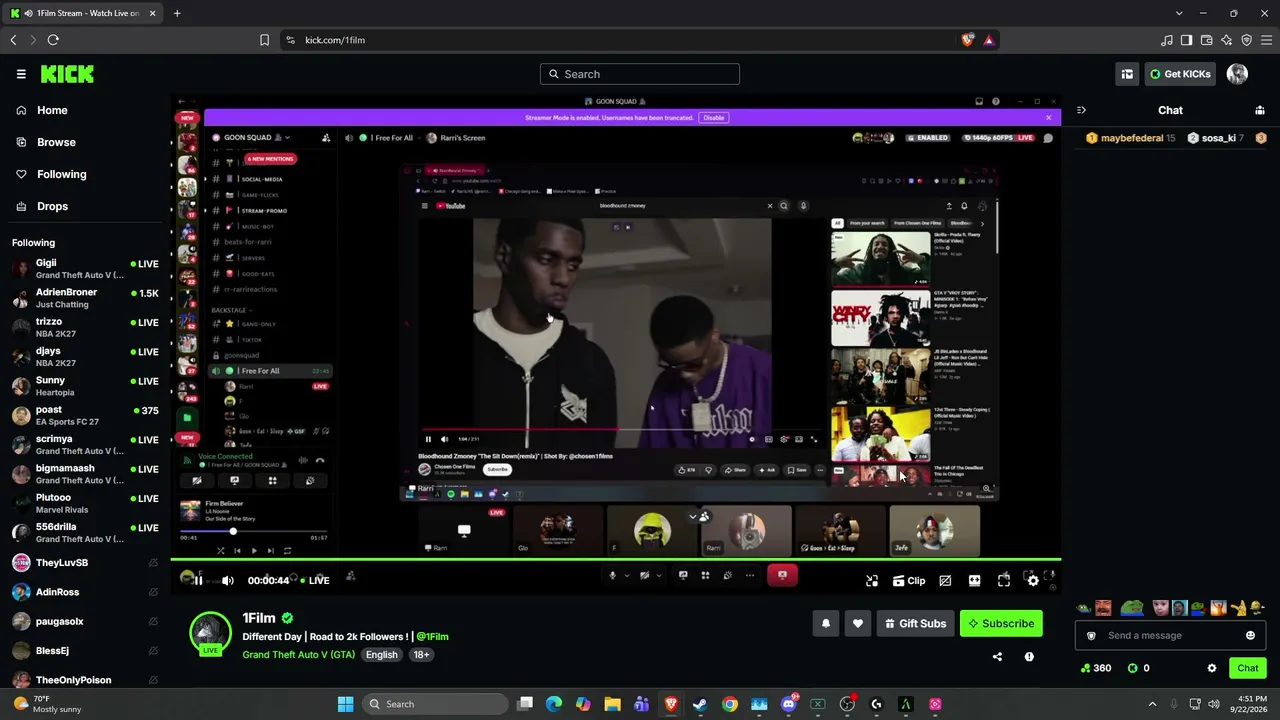Launch Google Chrome from the taskbar
Screen dimensions: 1280x720
point(730,704)
